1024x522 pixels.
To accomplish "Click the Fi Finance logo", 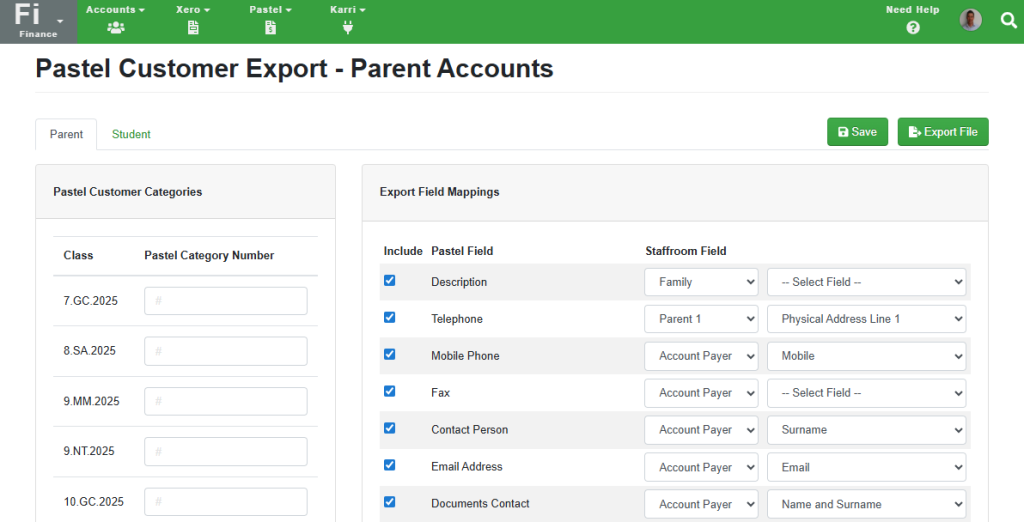I will (x=39, y=22).
